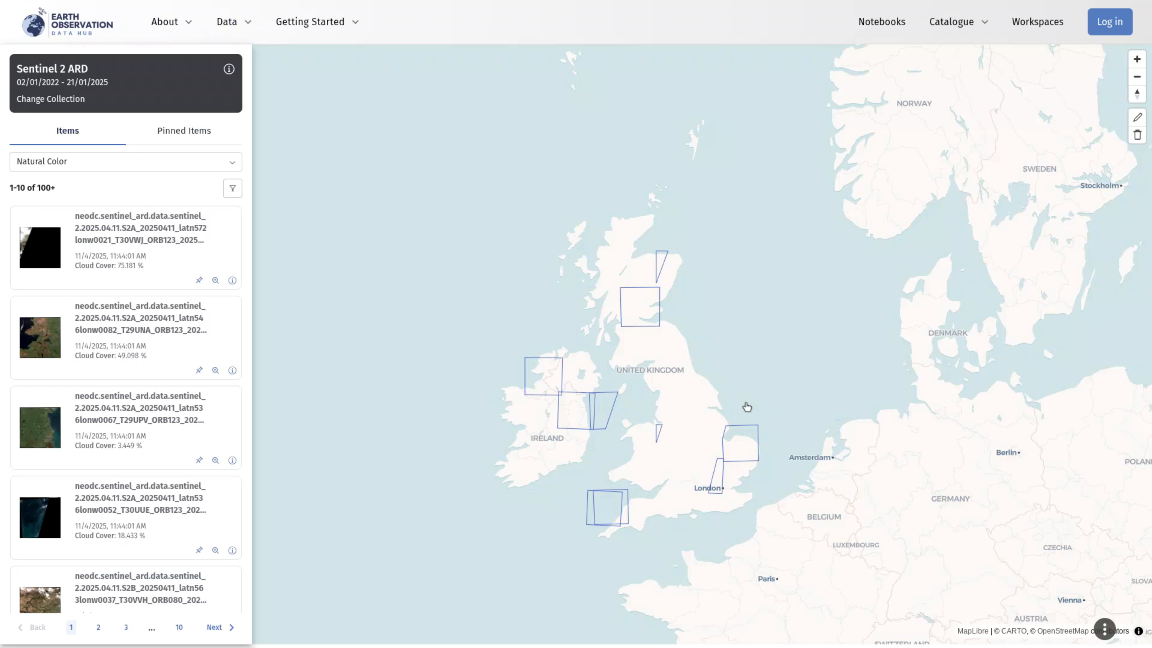The width and height of the screenshot is (1152, 648).
Task: Open the Notebooks menu item
Action: 881,22
